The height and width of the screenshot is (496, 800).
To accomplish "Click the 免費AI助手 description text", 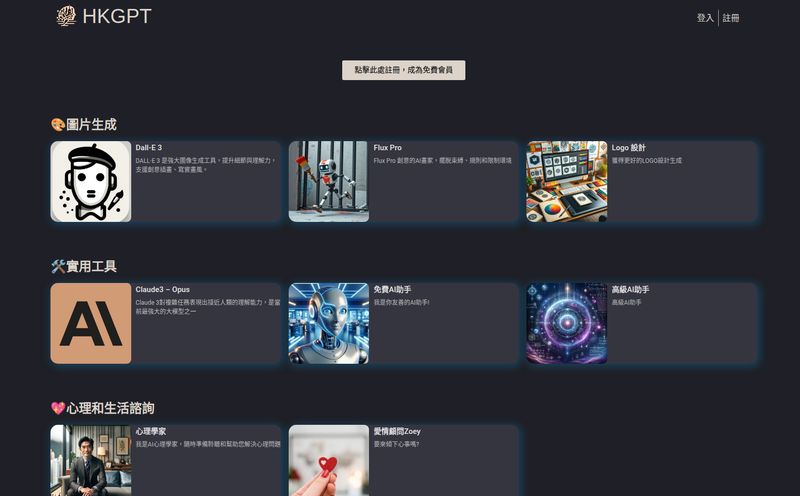I will click(x=402, y=302).
